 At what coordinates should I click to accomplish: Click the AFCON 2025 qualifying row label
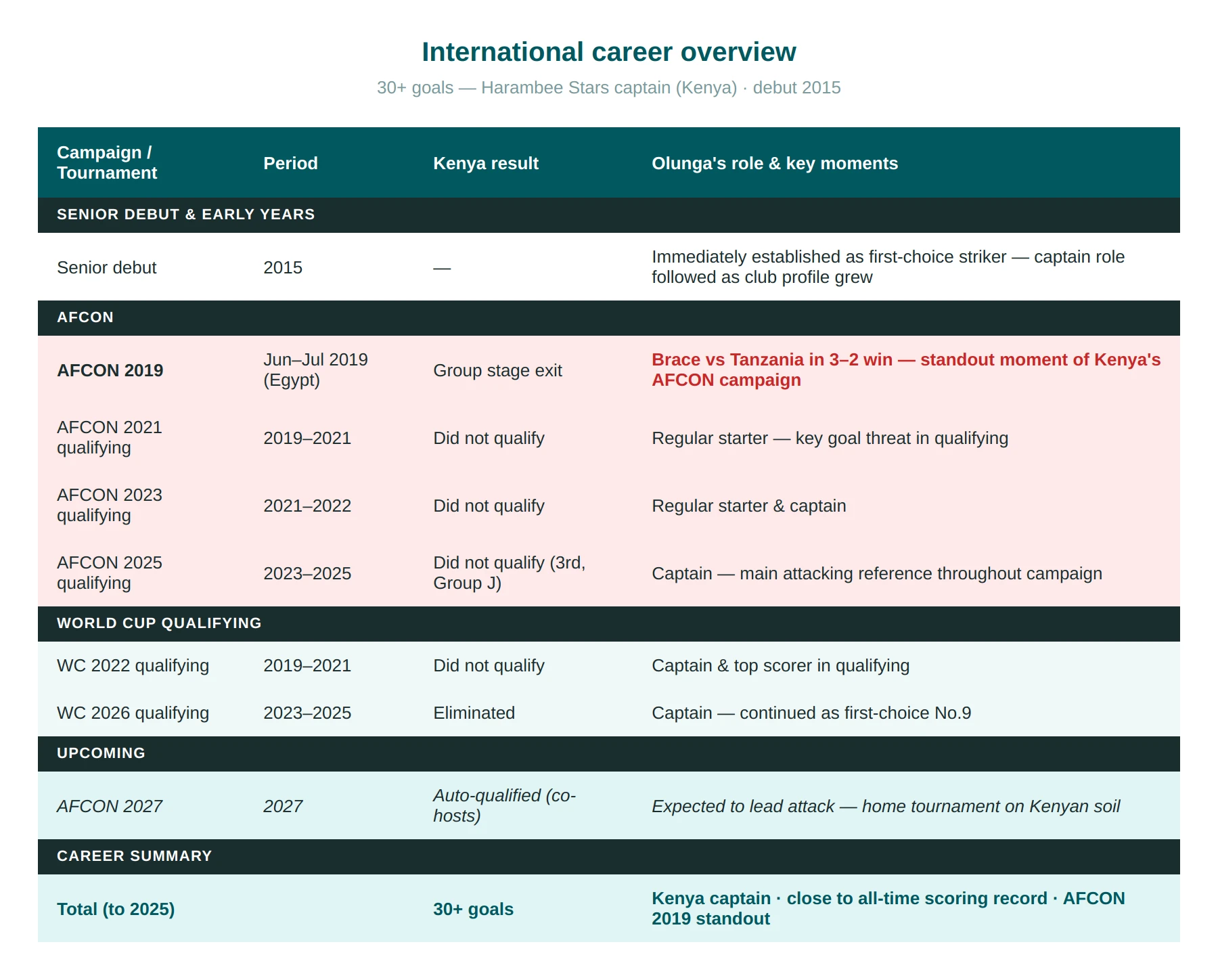(110, 573)
